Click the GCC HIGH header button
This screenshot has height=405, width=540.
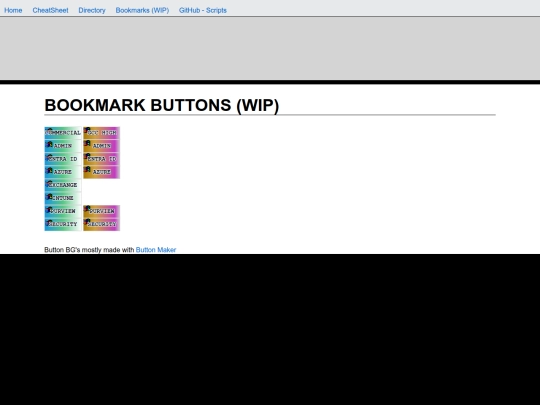coord(101,133)
